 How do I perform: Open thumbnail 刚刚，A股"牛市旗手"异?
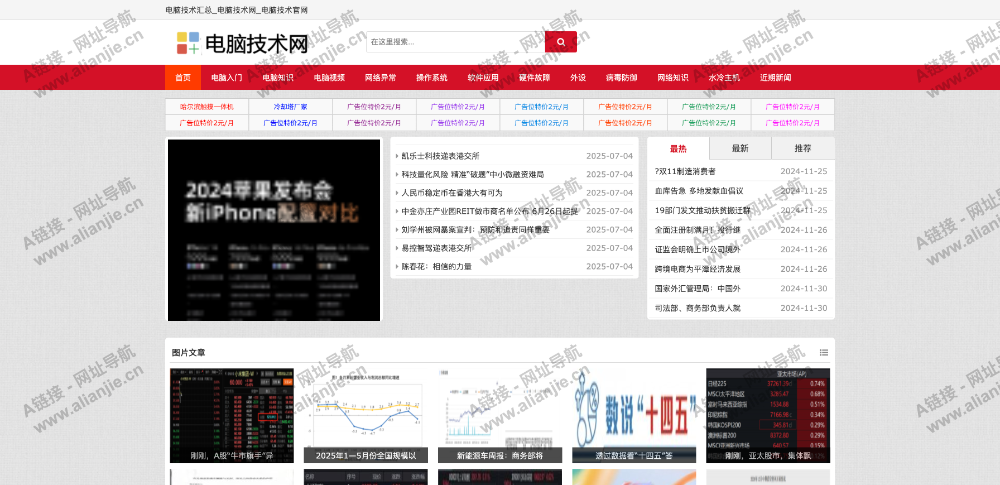[232, 415]
